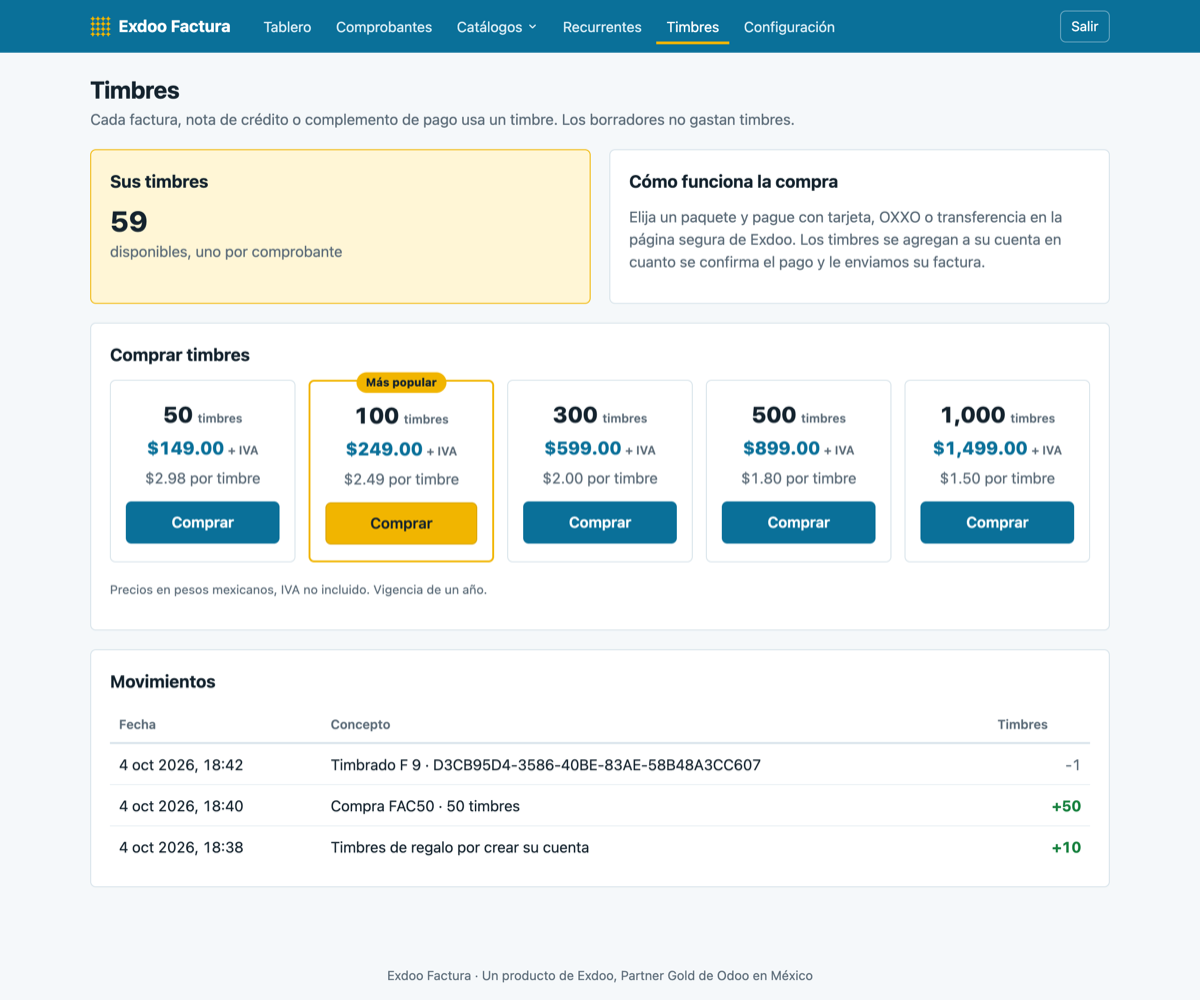This screenshot has height=1000, width=1200.
Task: Click the Salir button
Action: point(1084,26)
